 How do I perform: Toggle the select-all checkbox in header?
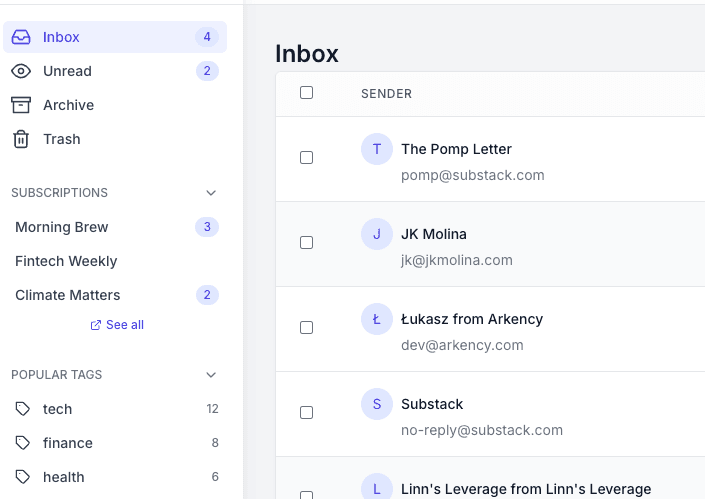point(307,93)
